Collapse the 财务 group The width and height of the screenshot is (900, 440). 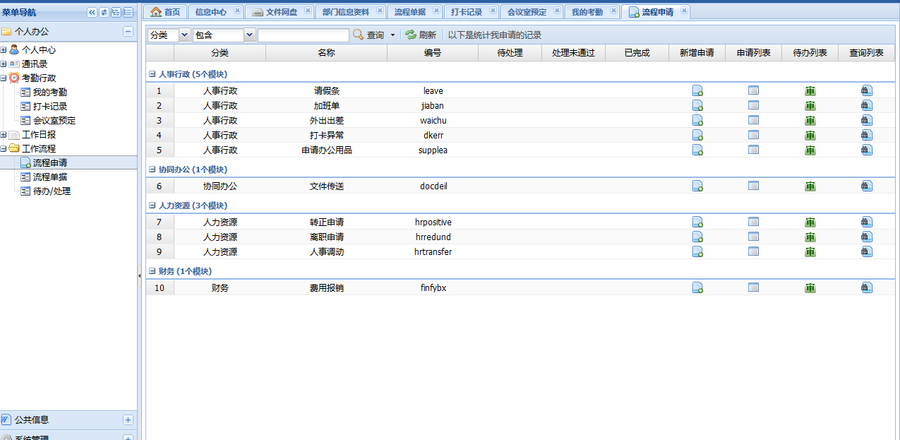(152, 271)
